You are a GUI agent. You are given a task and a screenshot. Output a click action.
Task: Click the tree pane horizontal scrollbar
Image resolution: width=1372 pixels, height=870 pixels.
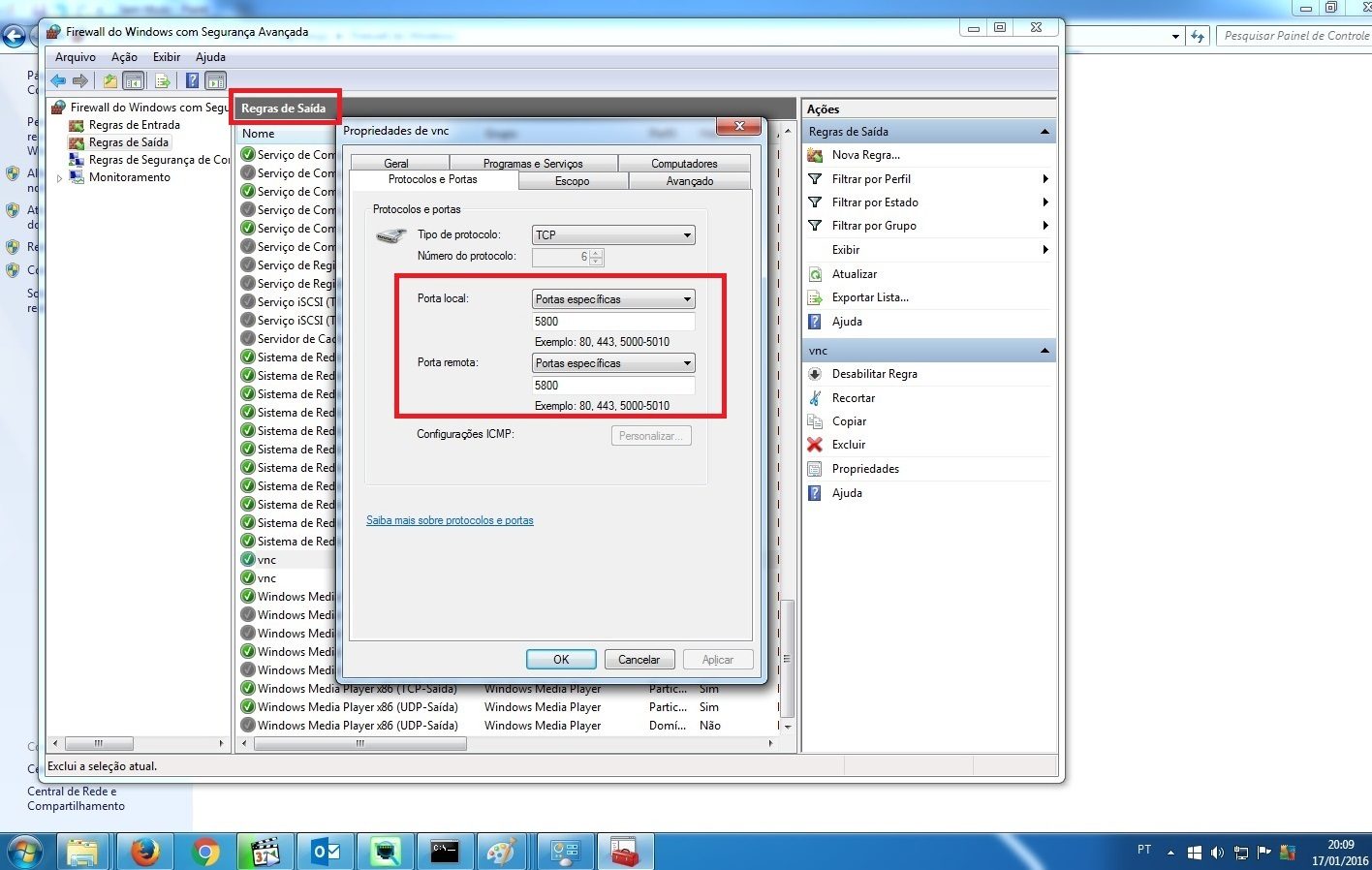pyautogui.click(x=99, y=743)
